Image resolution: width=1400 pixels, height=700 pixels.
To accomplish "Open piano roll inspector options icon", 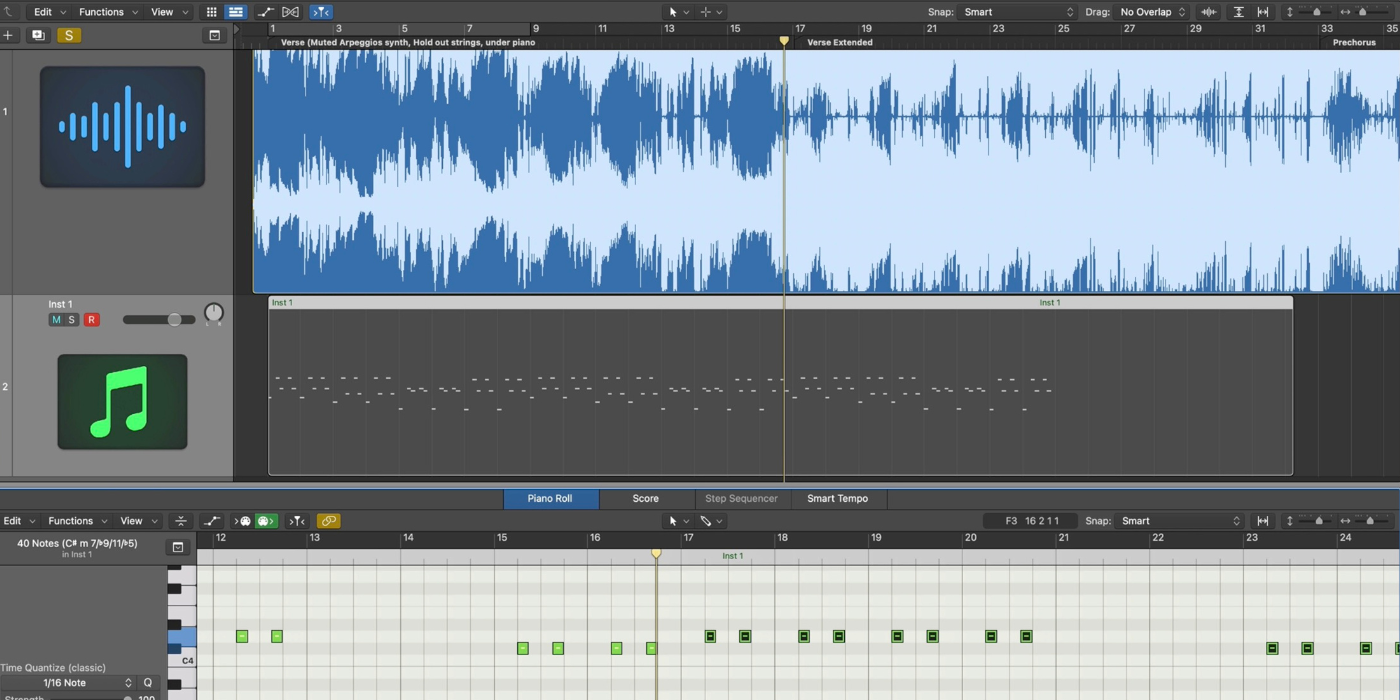I will 178,547.
